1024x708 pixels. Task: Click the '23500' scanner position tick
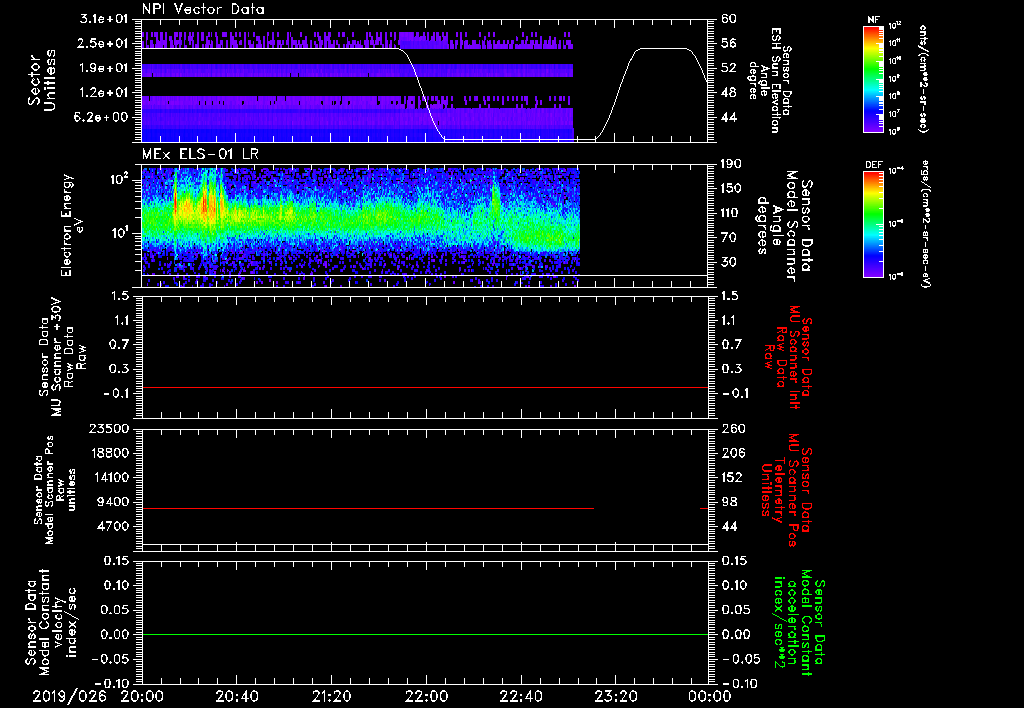pyautogui.click(x=109, y=428)
